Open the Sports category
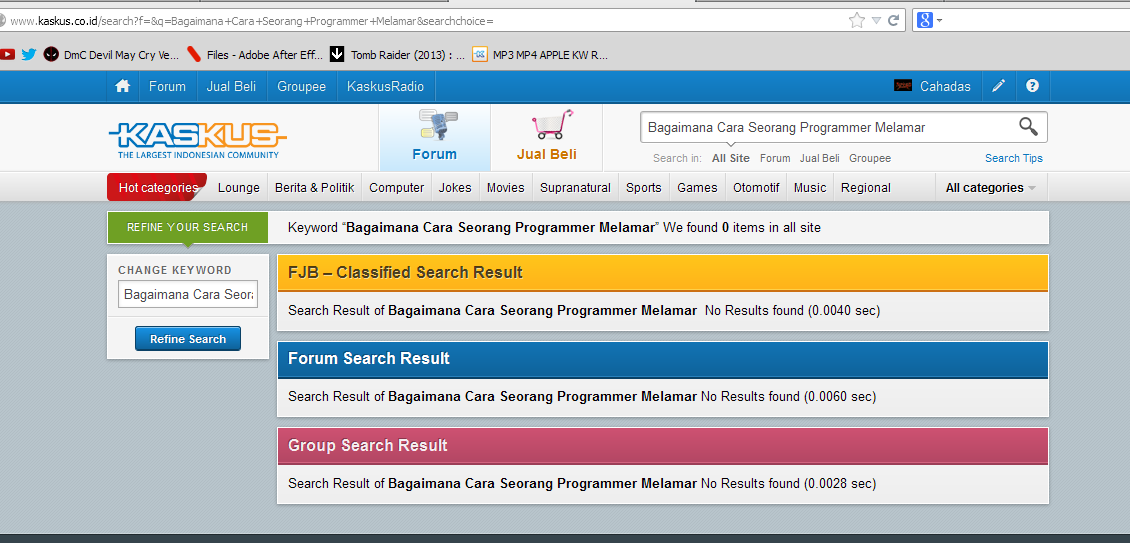 point(644,187)
